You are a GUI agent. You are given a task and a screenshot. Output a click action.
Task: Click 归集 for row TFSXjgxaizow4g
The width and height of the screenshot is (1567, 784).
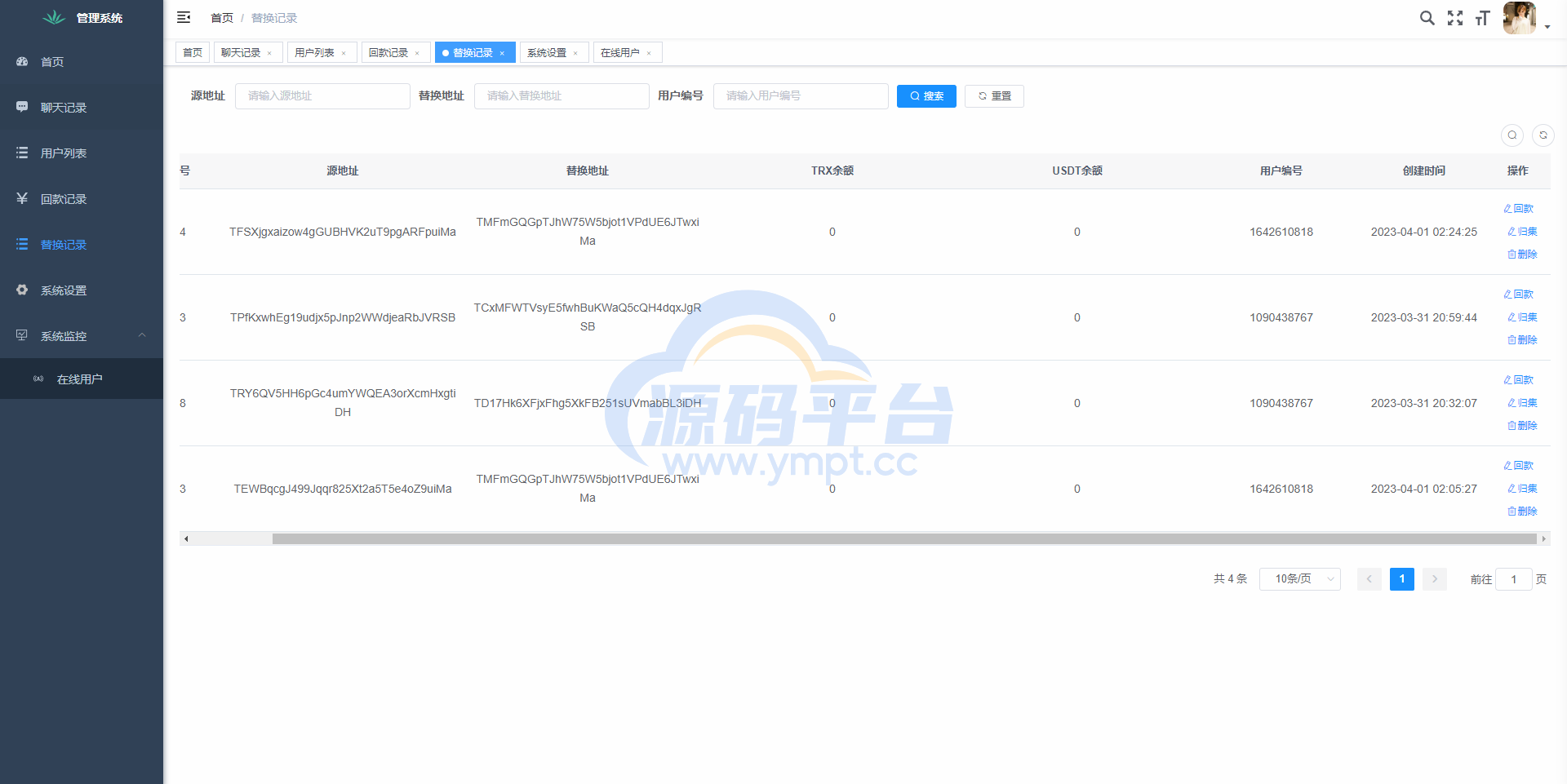[1522, 232]
